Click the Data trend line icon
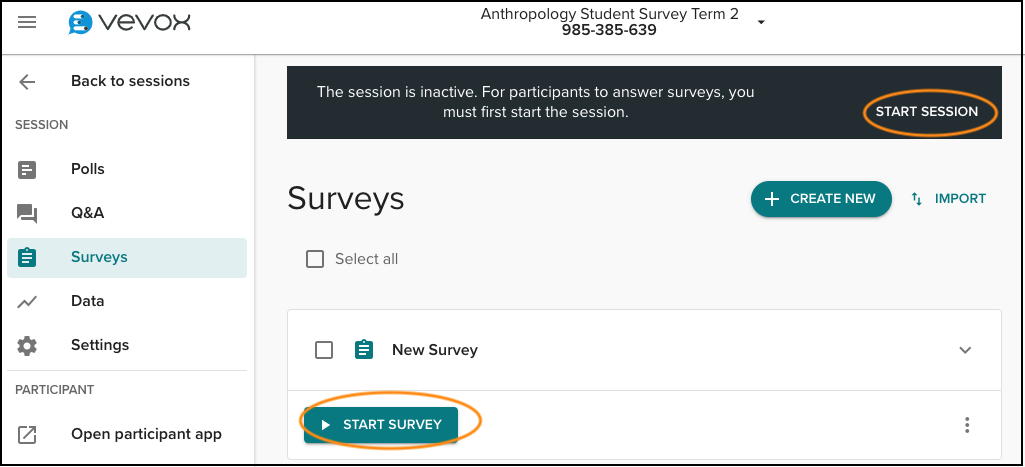 tap(27, 302)
